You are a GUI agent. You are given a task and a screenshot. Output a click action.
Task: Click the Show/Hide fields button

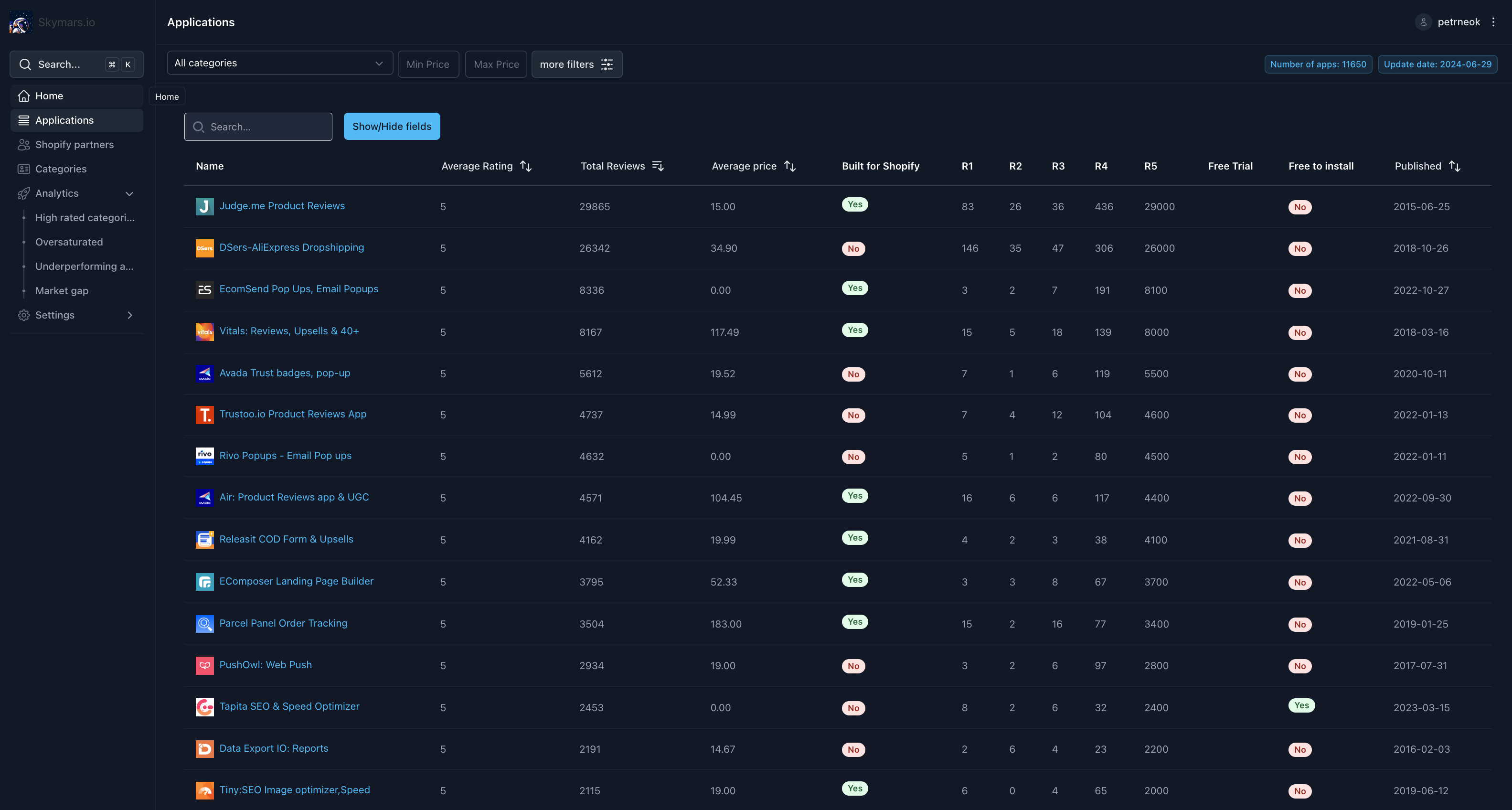click(392, 127)
